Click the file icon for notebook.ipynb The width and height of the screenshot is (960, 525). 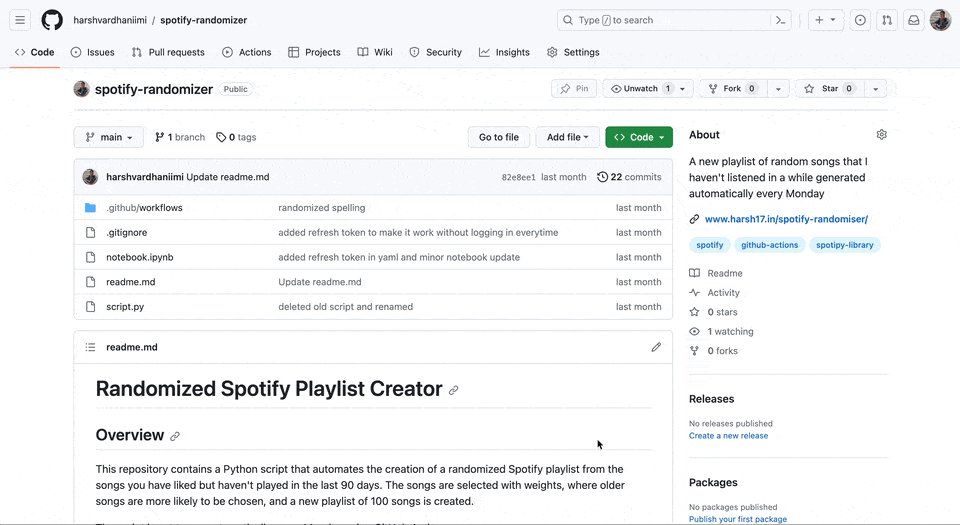(x=91, y=257)
